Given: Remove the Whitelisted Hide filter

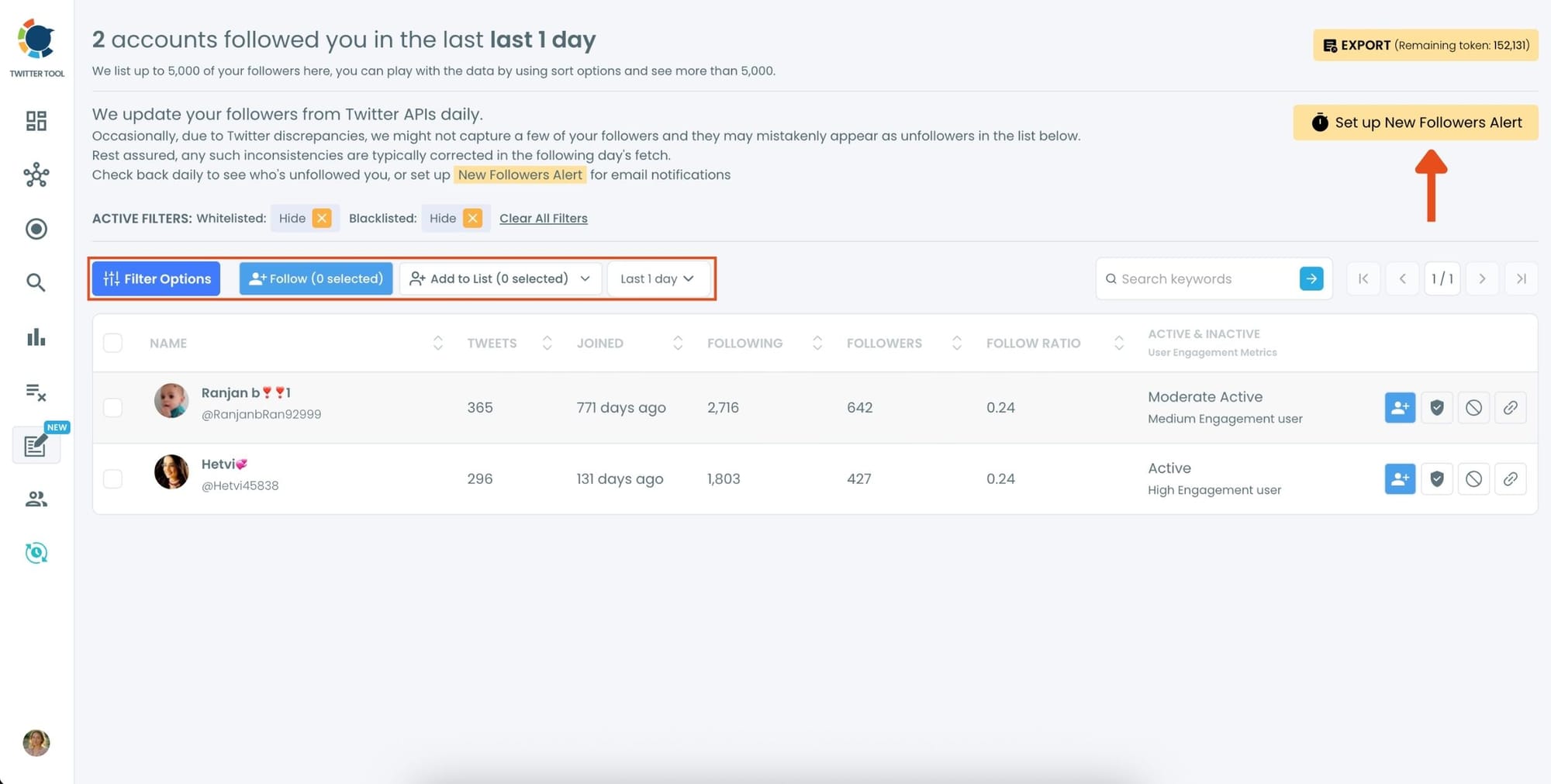Looking at the screenshot, I should click(x=322, y=219).
